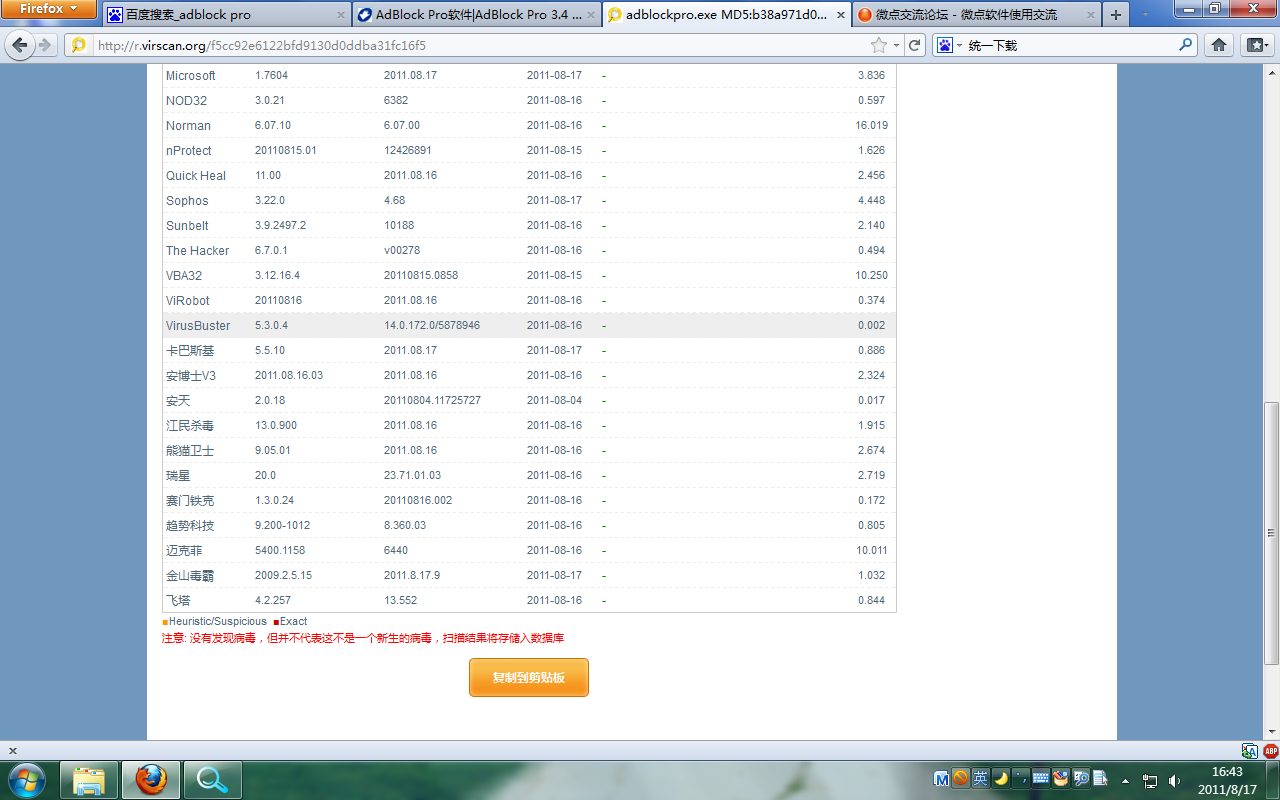
Task: Open the search engine selection dropdown
Action: click(959, 45)
